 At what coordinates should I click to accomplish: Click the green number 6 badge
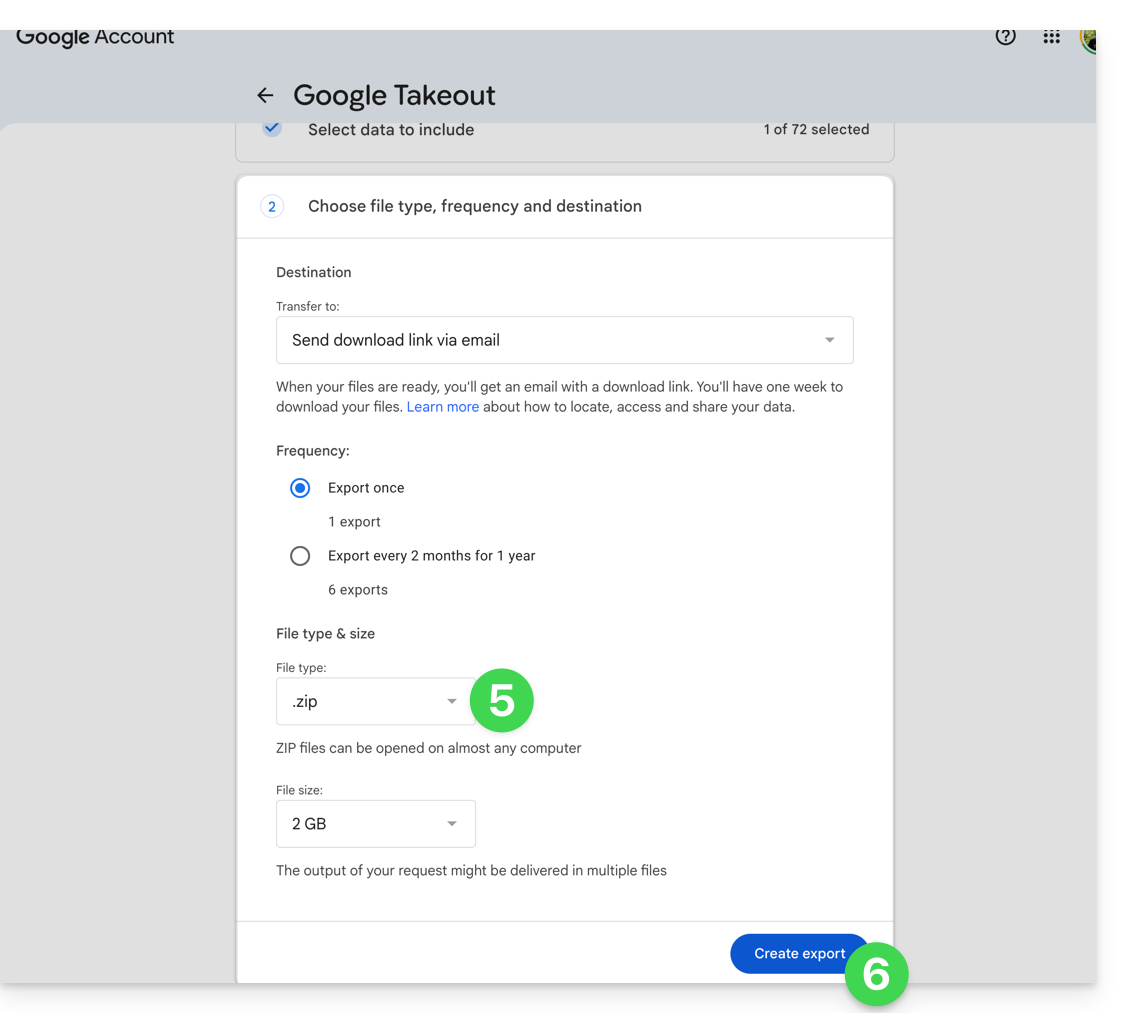pos(876,974)
